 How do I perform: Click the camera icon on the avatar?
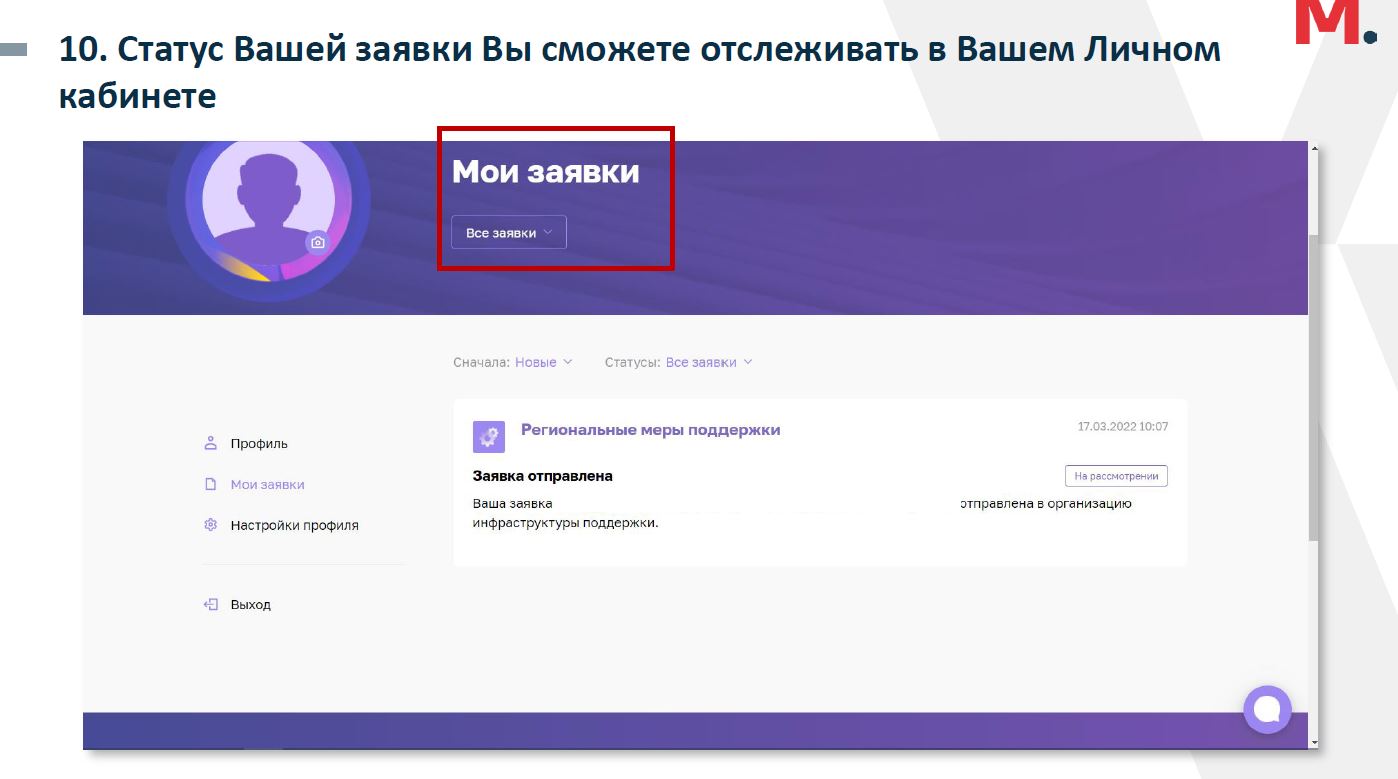[317, 242]
